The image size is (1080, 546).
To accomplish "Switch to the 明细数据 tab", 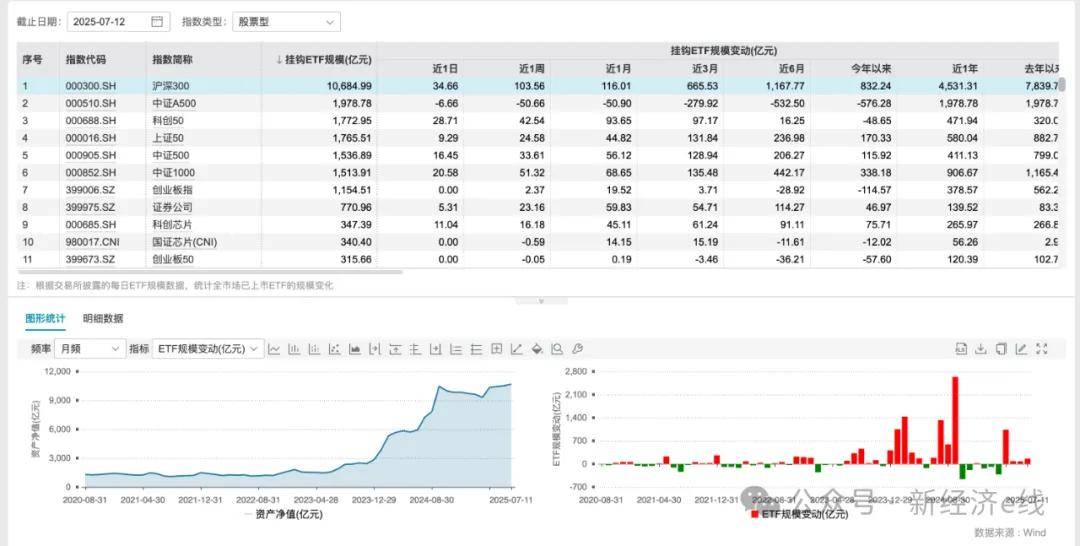I will coord(103,318).
